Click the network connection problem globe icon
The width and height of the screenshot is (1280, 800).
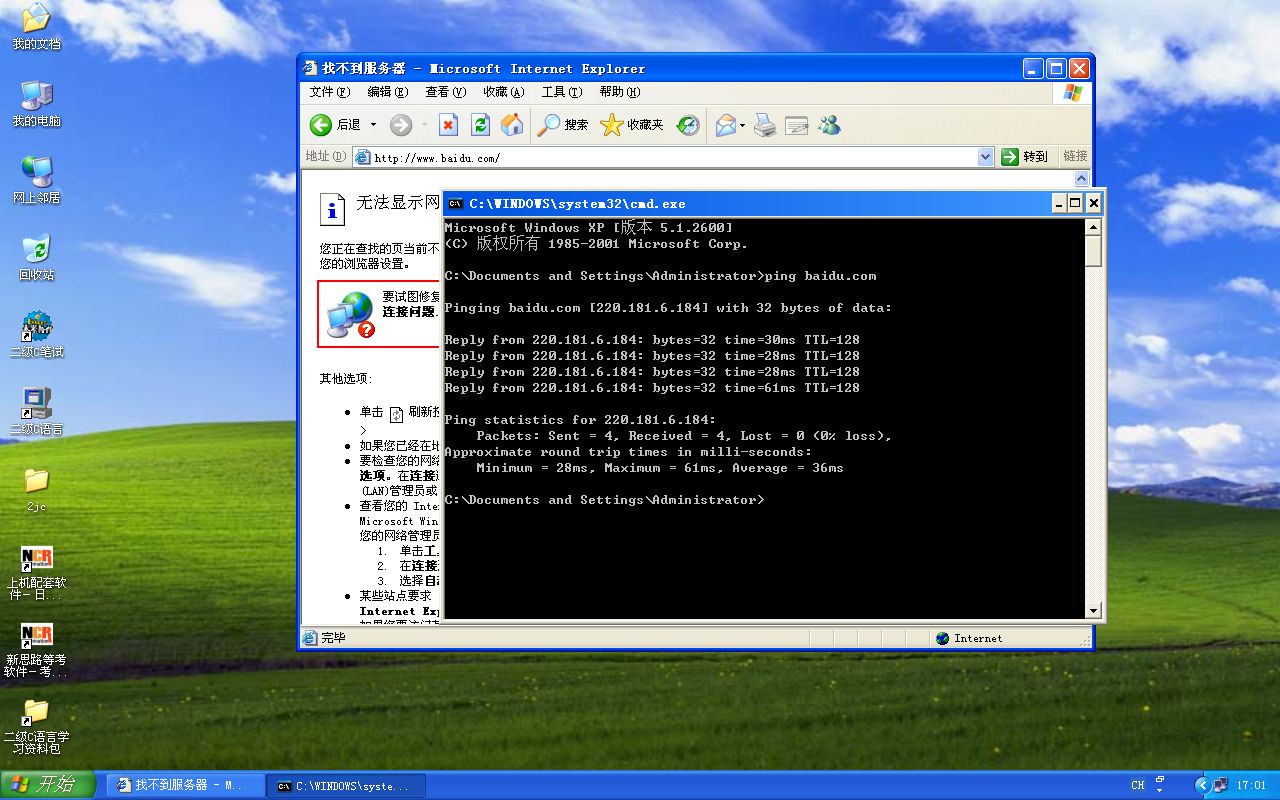coord(351,314)
